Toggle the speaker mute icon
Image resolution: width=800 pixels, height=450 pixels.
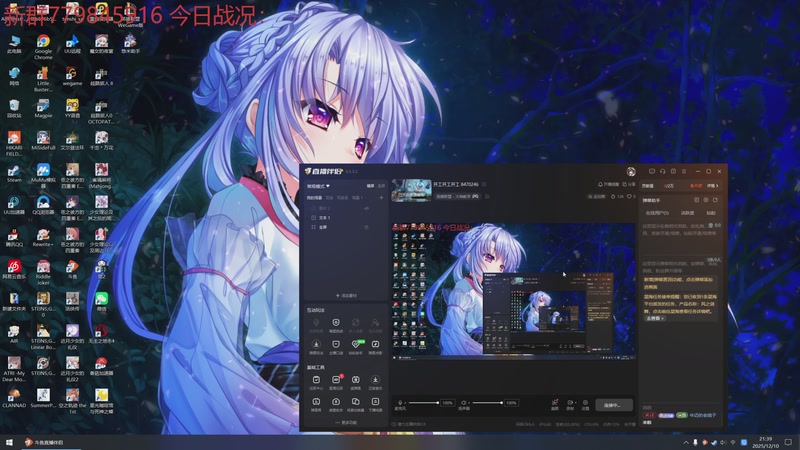pyautogui.click(x=463, y=403)
